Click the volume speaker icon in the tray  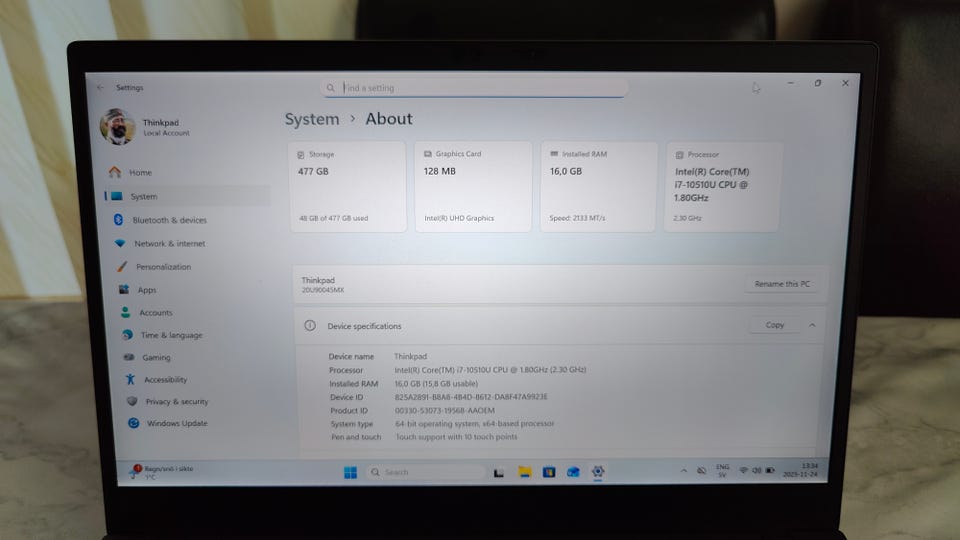point(757,470)
